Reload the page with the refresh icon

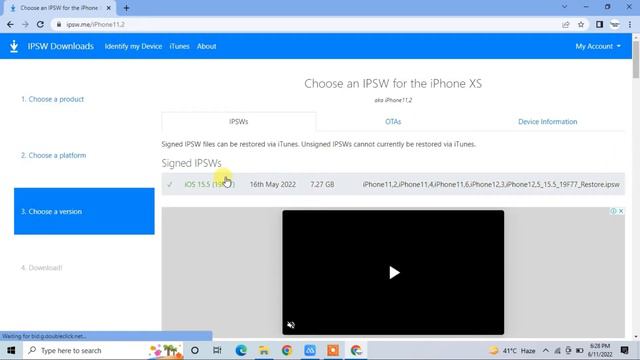[x=40, y=24]
